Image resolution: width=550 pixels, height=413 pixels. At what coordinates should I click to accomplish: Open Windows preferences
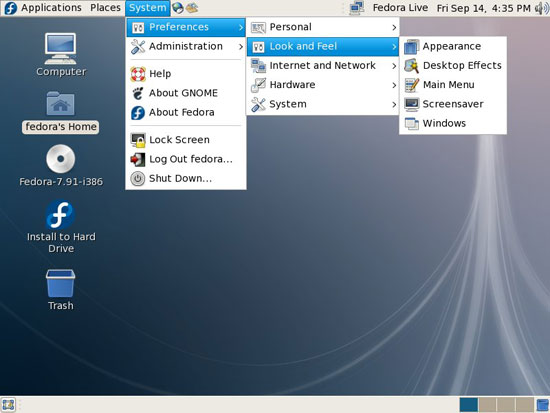coord(453,124)
